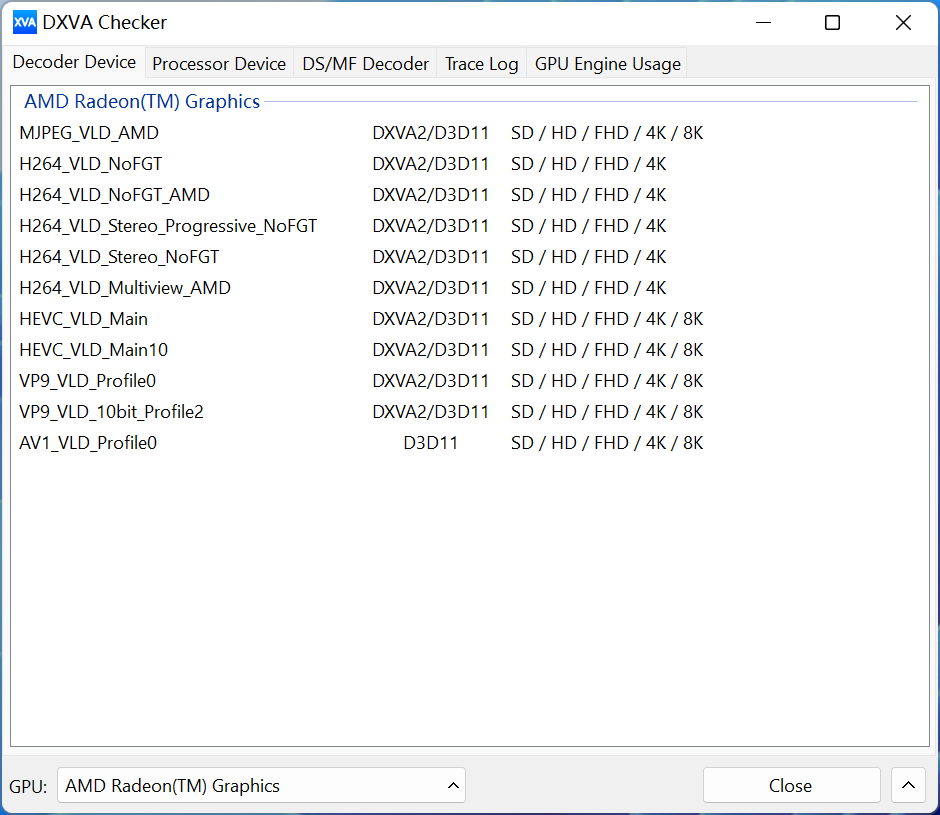Open the DS/MF Decoder tab
The width and height of the screenshot is (940, 815).
pyautogui.click(x=365, y=64)
